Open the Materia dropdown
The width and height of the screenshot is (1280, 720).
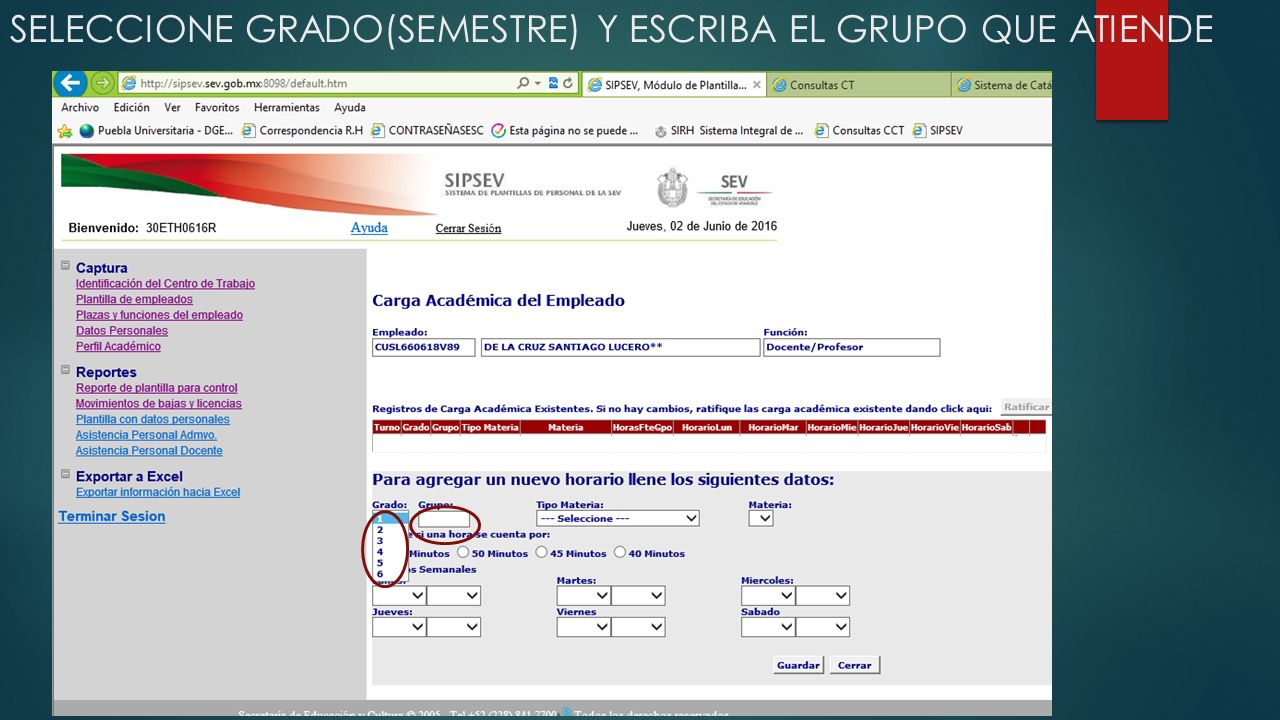761,518
